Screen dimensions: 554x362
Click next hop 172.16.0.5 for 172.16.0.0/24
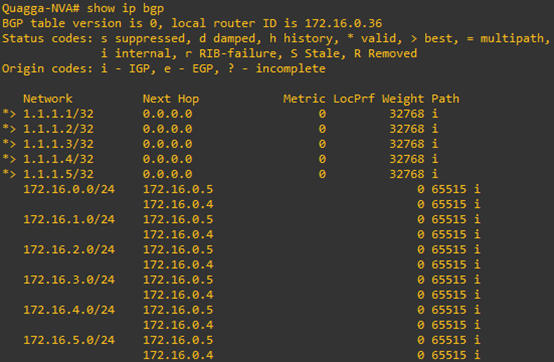click(x=178, y=189)
